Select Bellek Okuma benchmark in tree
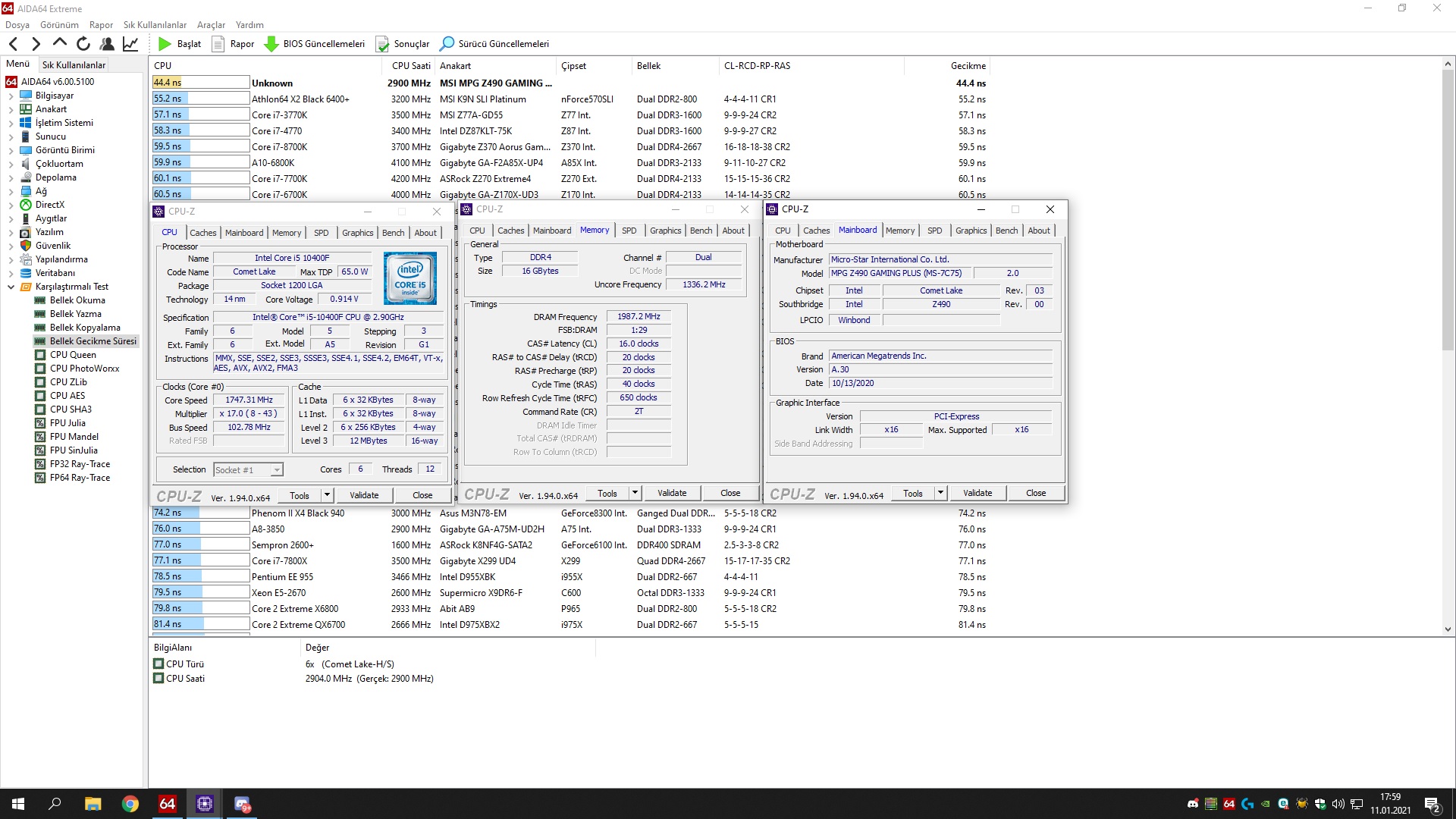Screen dimensions: 1456x819 77,300
